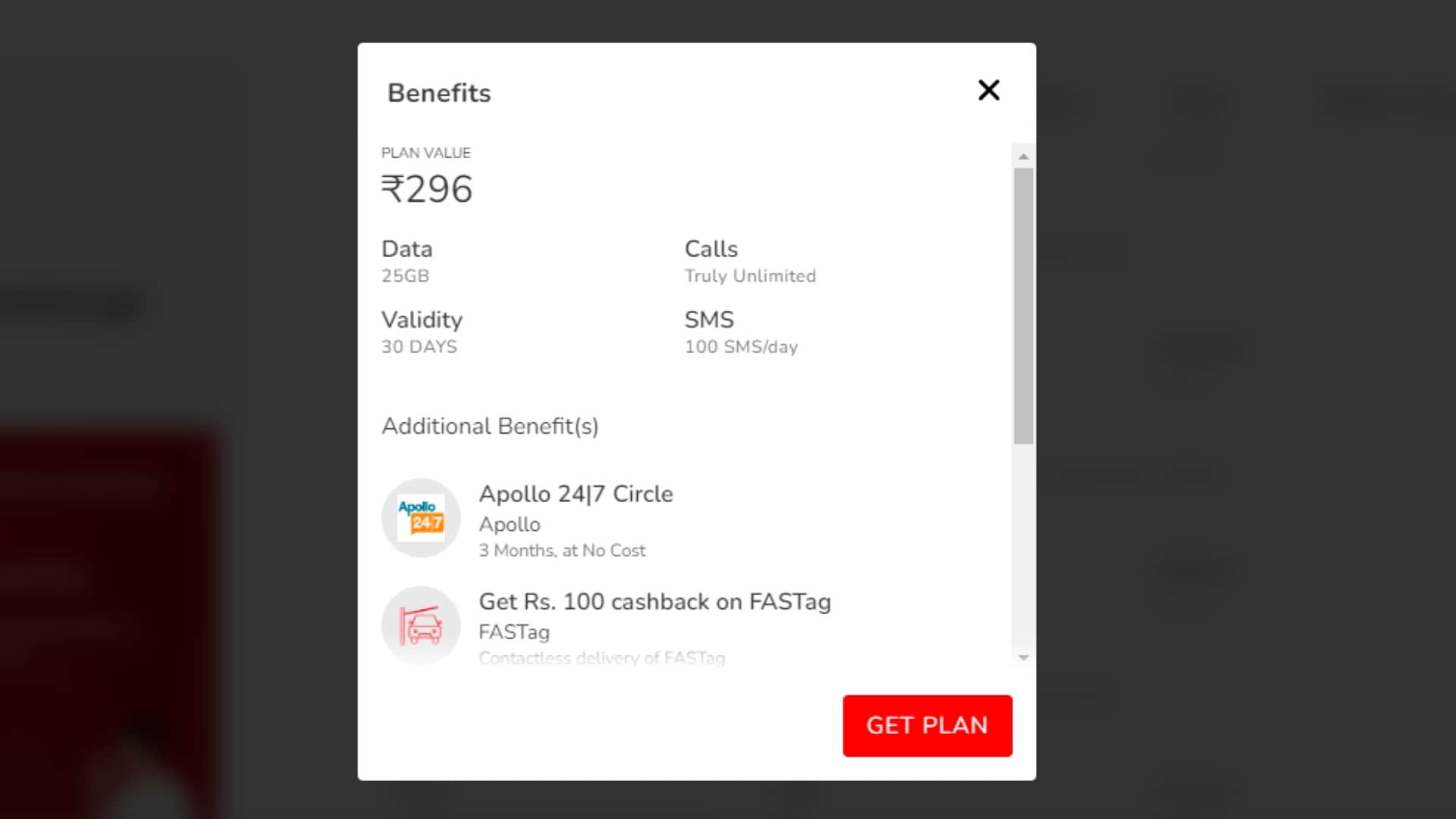The image size is (1456, 819).
Task: Select the Apollo subtitle under the benefit
Action: 510,524
